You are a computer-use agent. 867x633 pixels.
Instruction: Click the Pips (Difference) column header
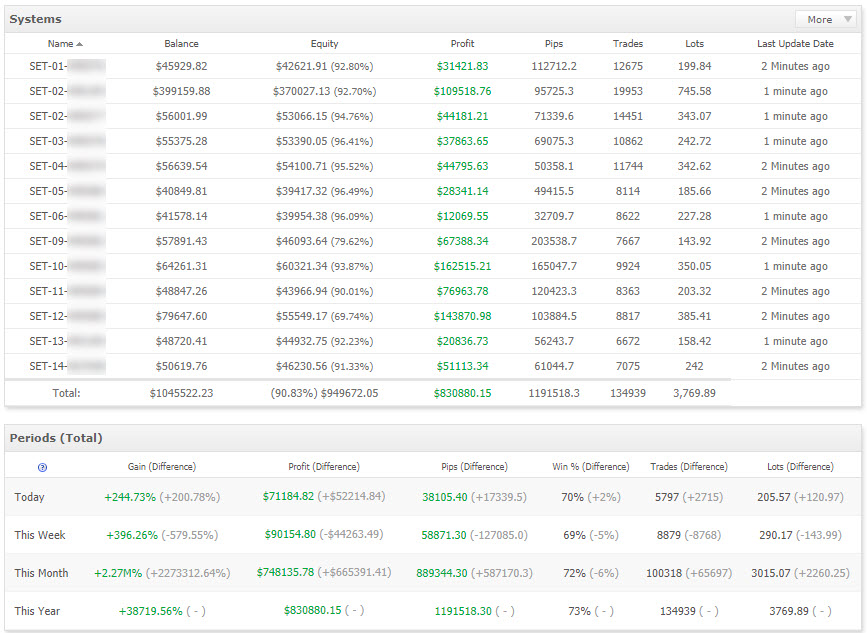pyautogui.click(x=474, y=467)
